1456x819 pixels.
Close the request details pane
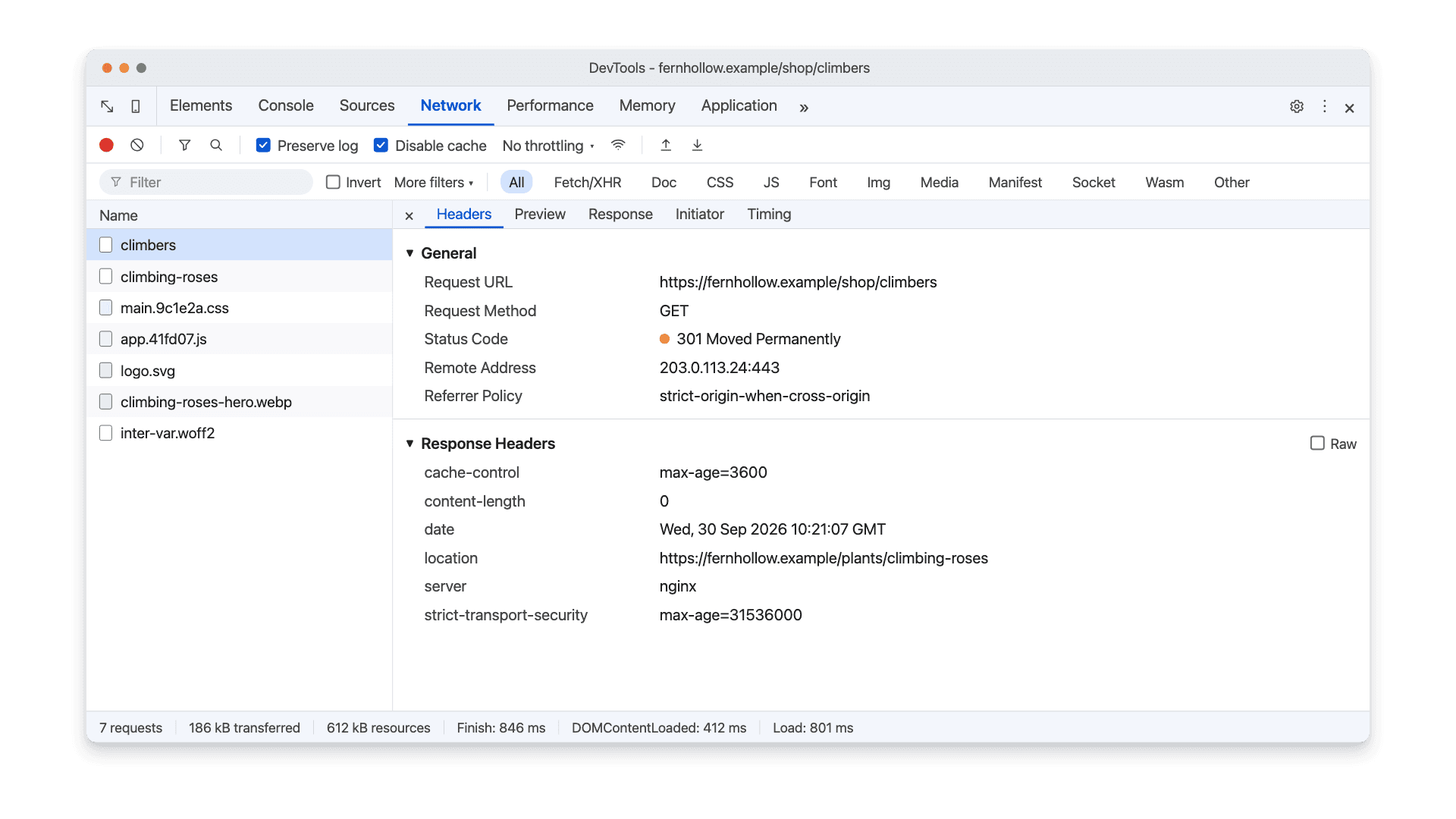(409, 215)
